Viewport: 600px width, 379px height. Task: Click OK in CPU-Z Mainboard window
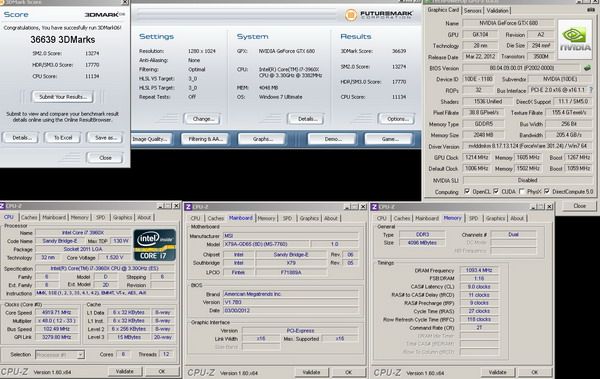(x=349, y=372)
